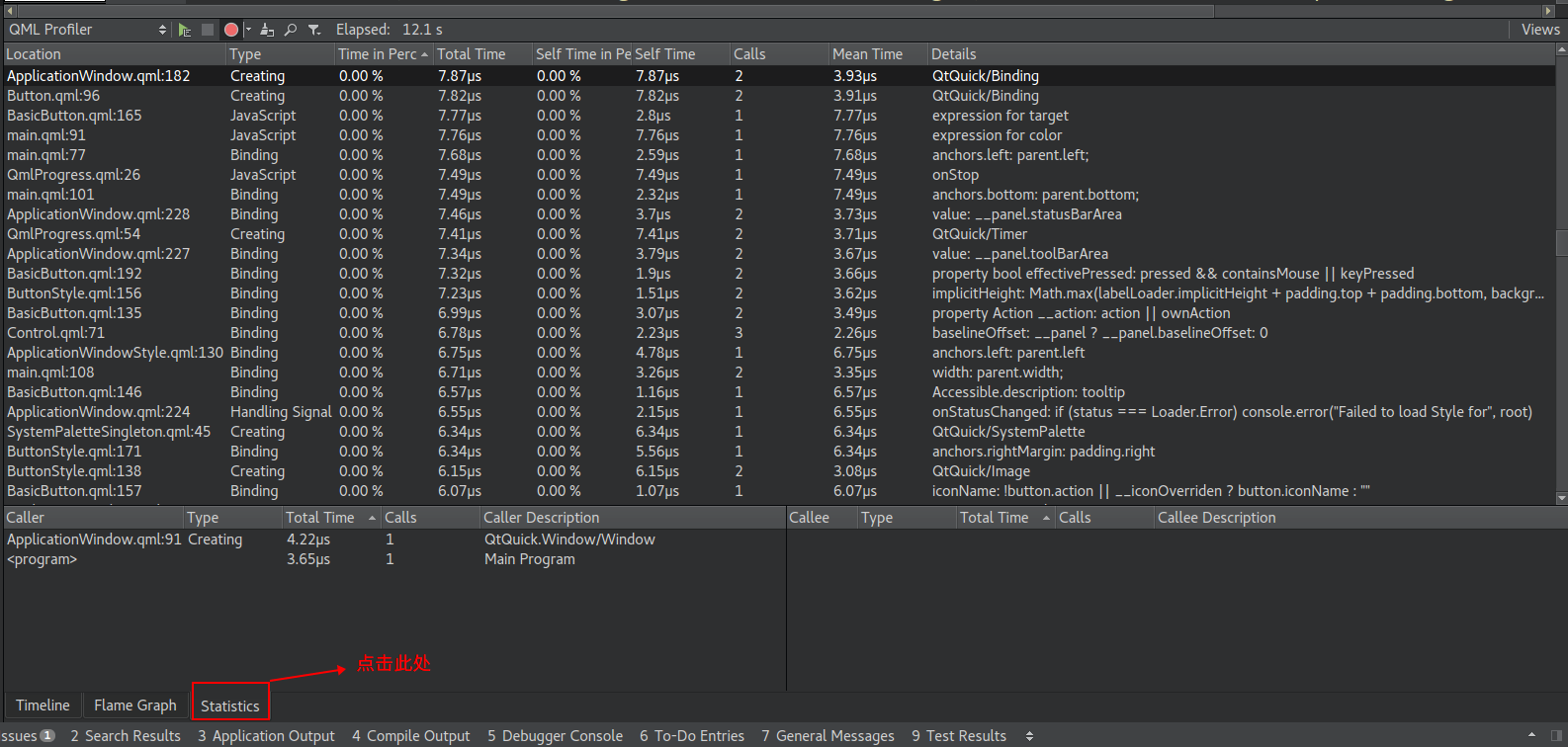The image size is (1568, 747).
Task: Select the ApplicationWindow.qml:182 row
Action: coord(779,76)
